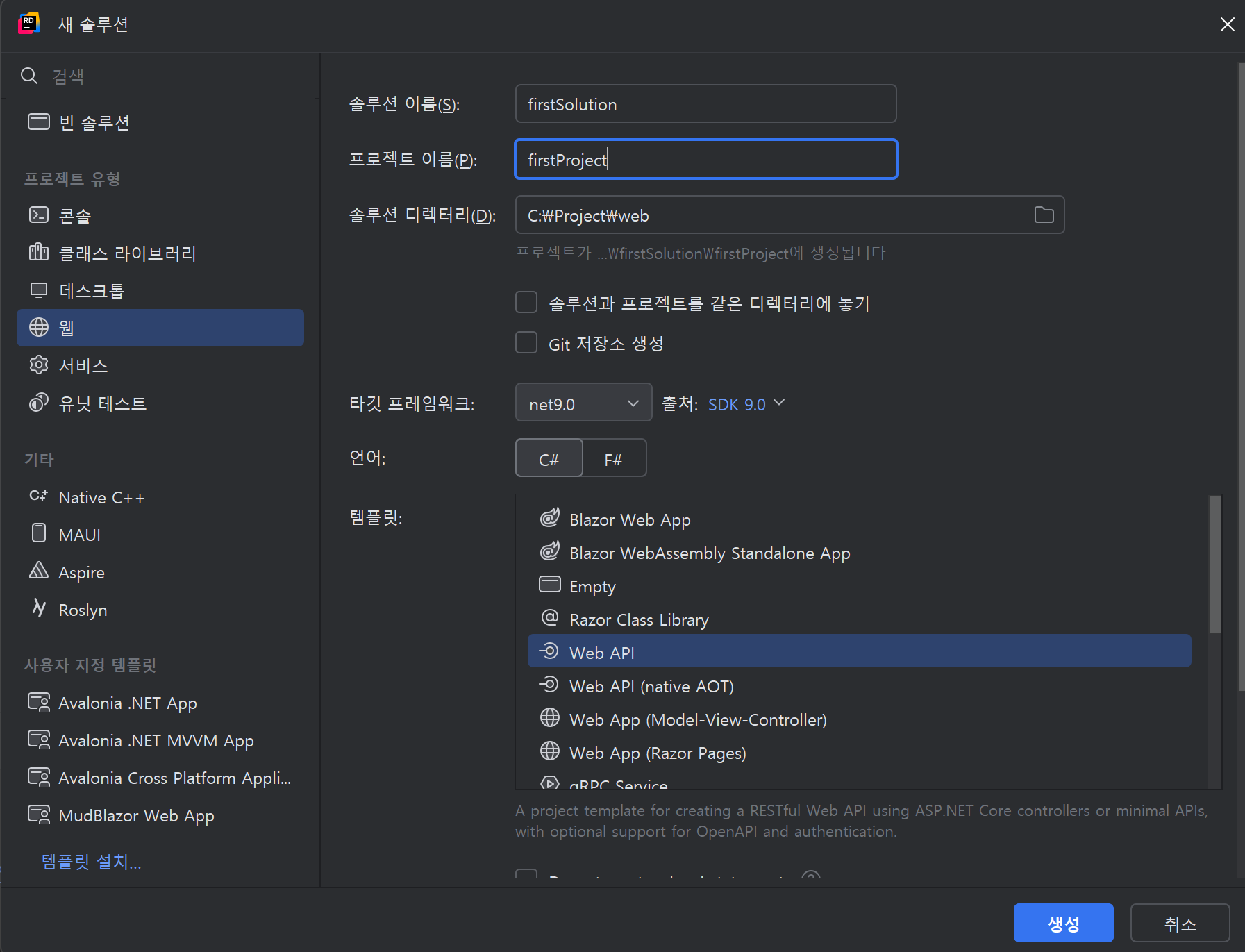Select the 콘솔 project type icon

39,215
